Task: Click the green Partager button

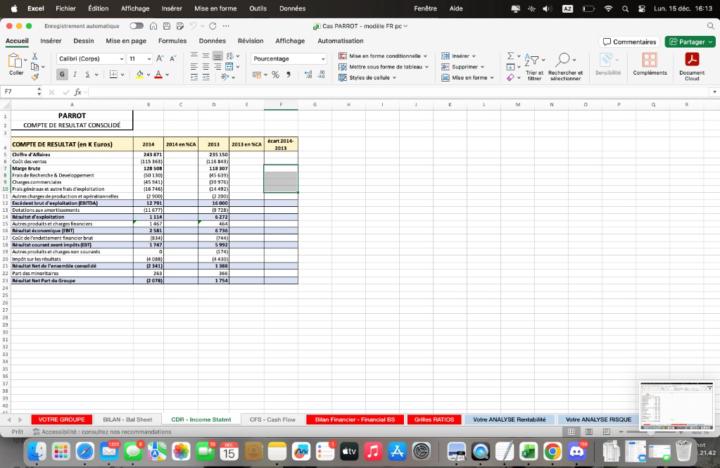Action: click(690, 42)
